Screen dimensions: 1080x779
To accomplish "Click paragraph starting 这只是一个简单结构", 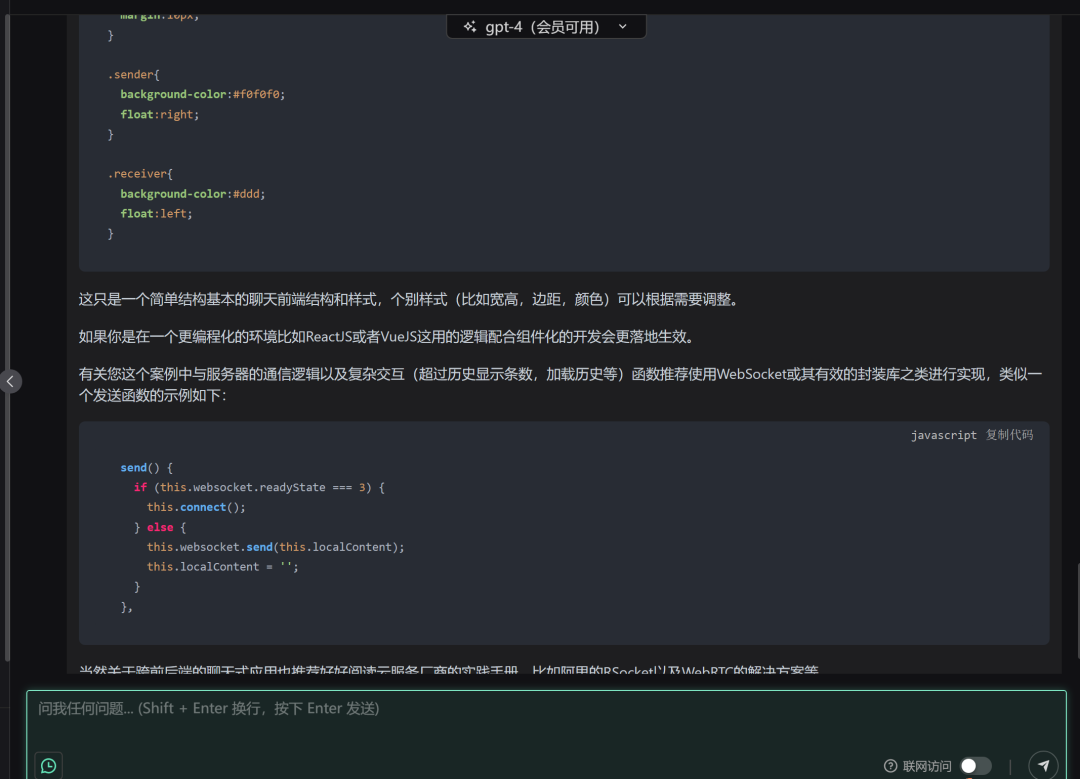I will (x=411, y=300).
